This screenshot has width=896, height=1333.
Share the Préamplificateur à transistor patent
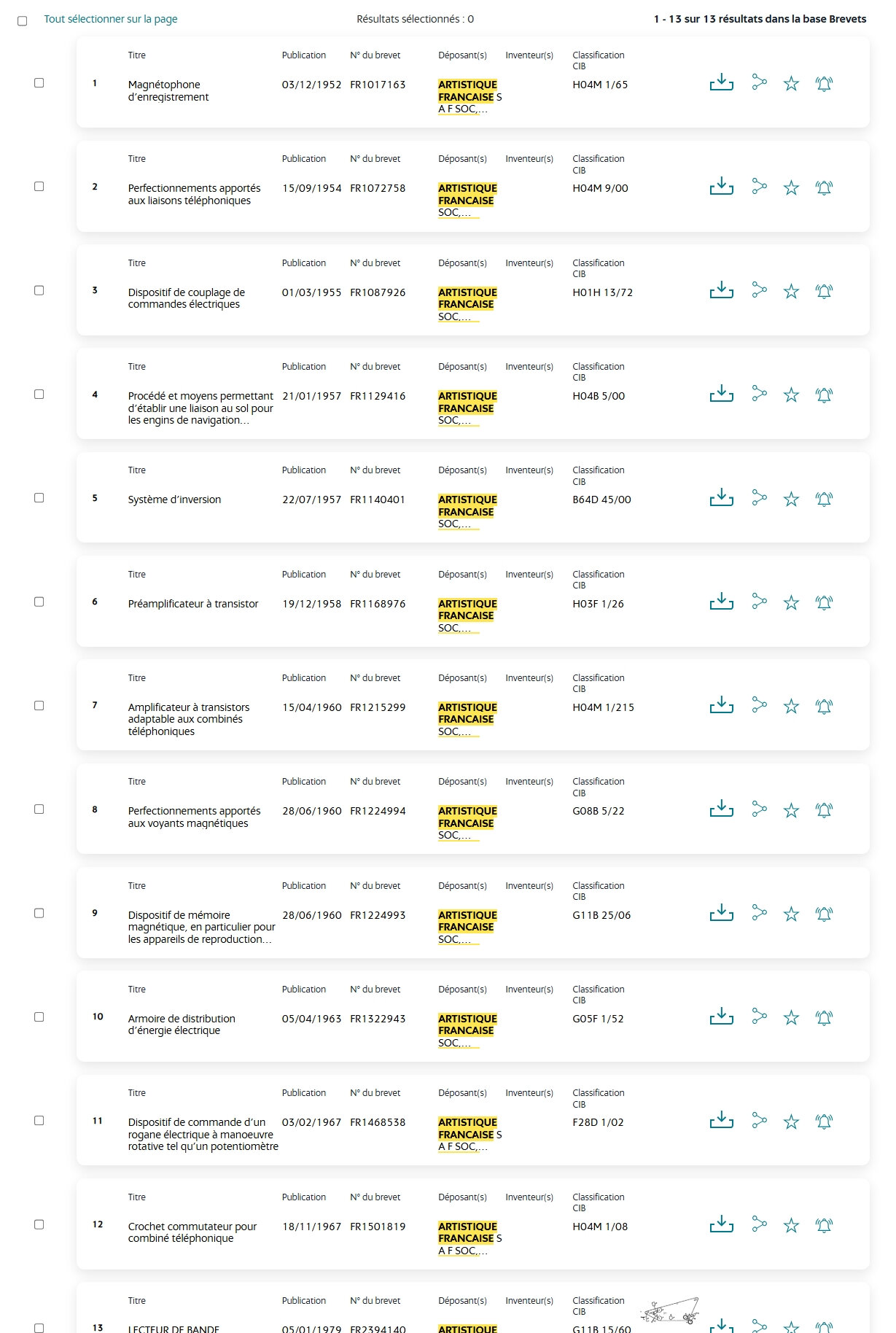click(759, 602)
